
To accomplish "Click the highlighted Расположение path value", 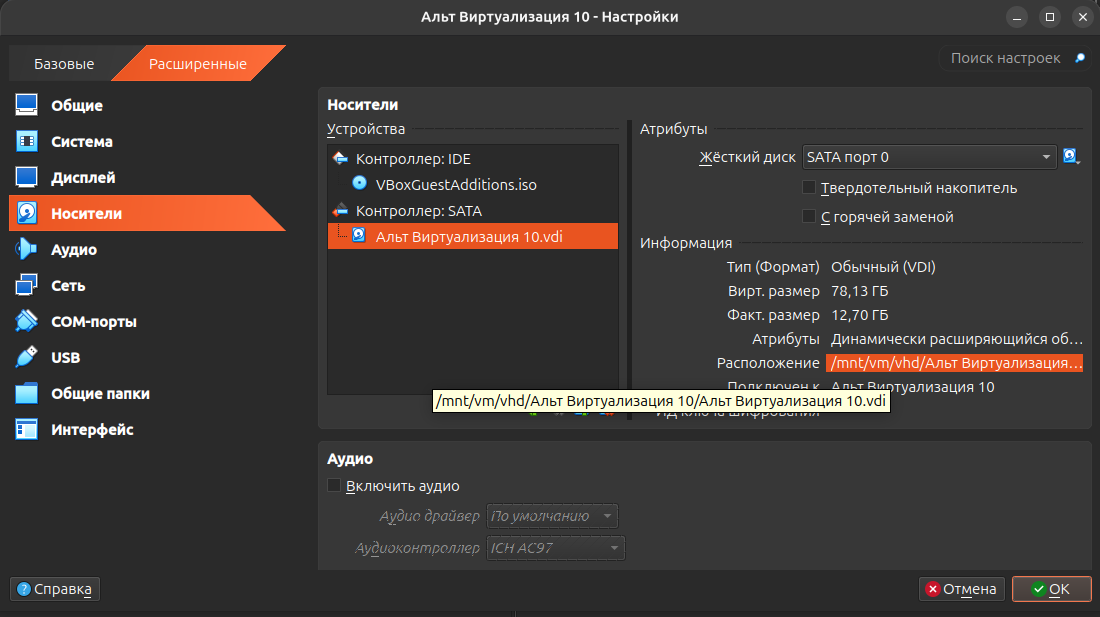I will 955,363.
